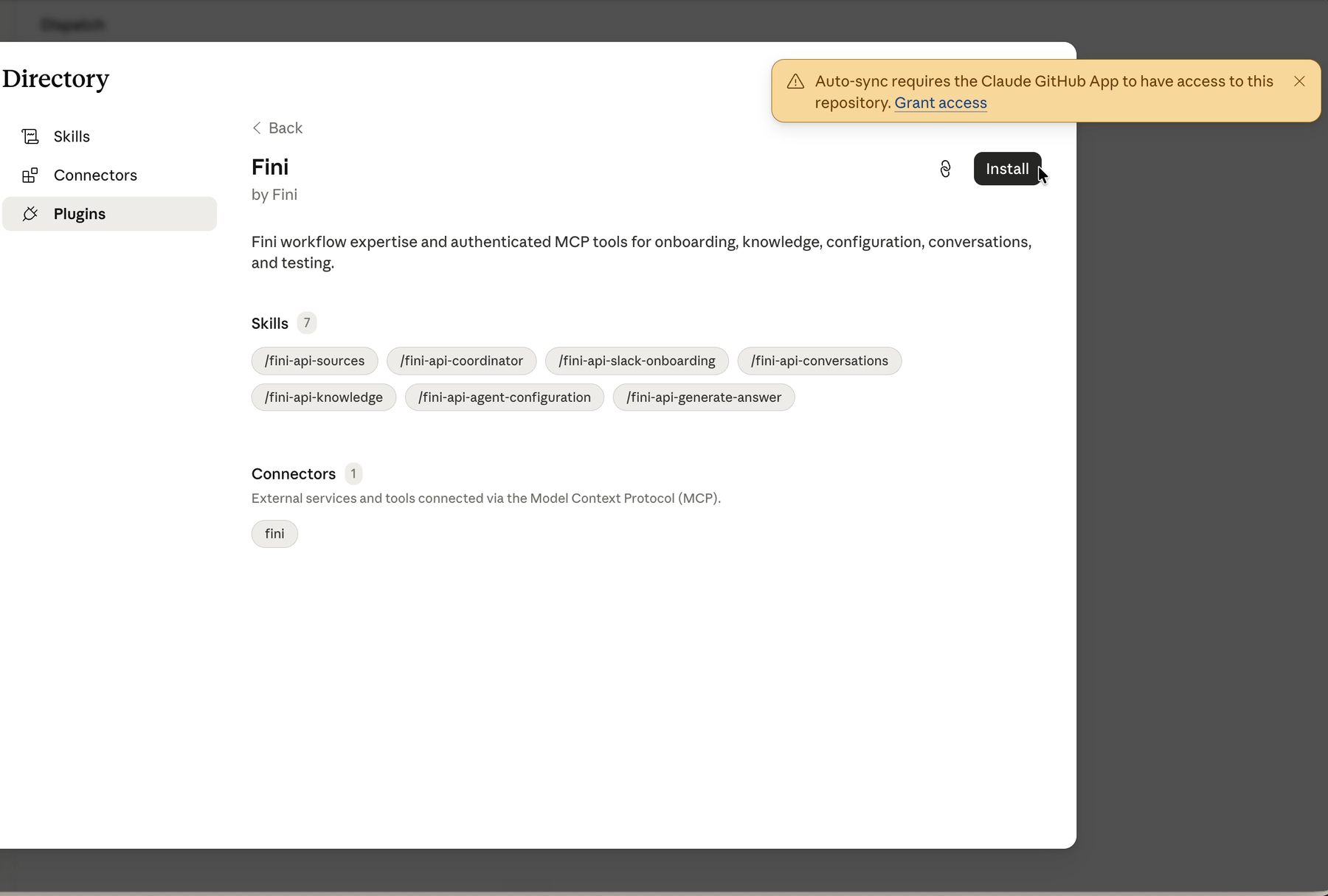
Task: Open the Connectors section in sidebar
Action: 109,176
